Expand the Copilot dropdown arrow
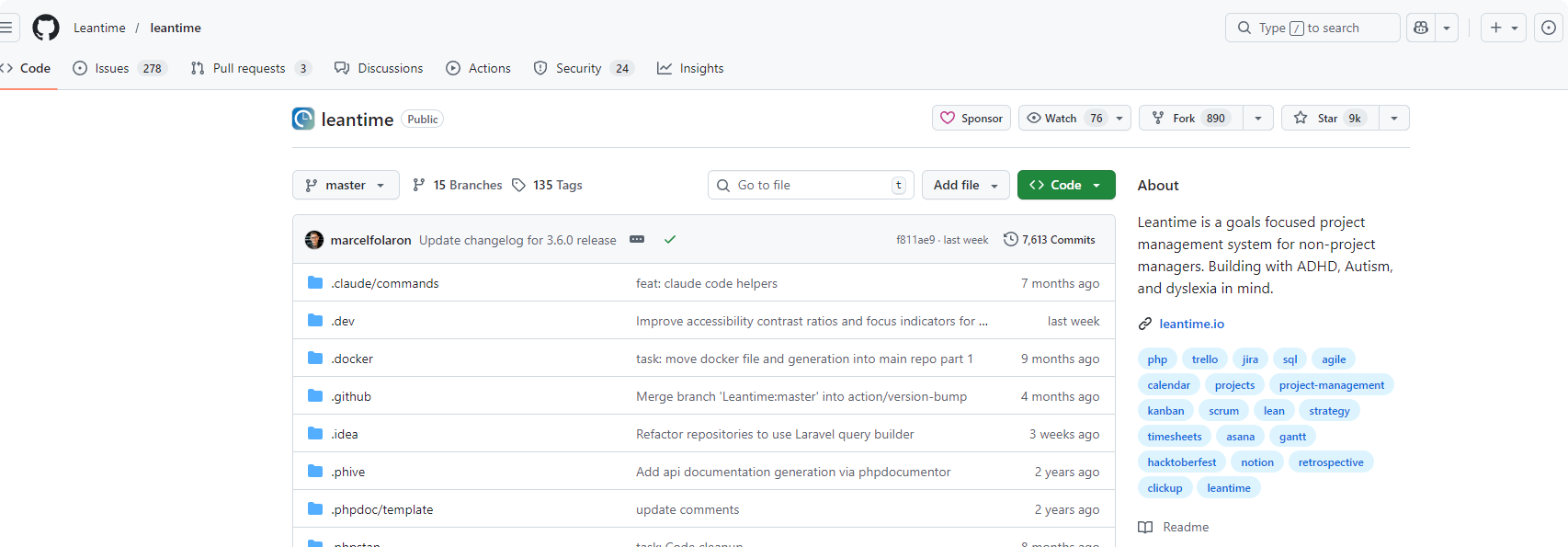The height and width of the screenshot is (547, 1568). click(x=1447, y=28)
